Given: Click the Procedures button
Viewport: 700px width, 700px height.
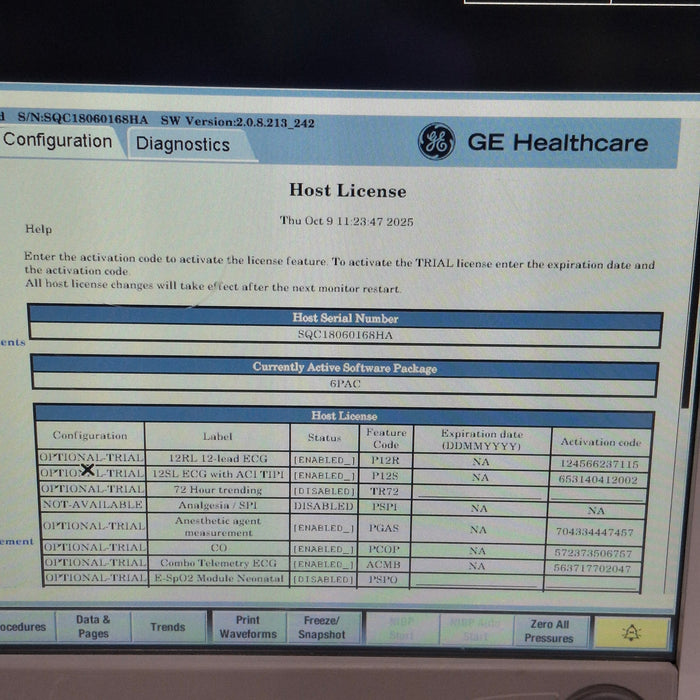Looking at the screenshot, I should [25, 626].
